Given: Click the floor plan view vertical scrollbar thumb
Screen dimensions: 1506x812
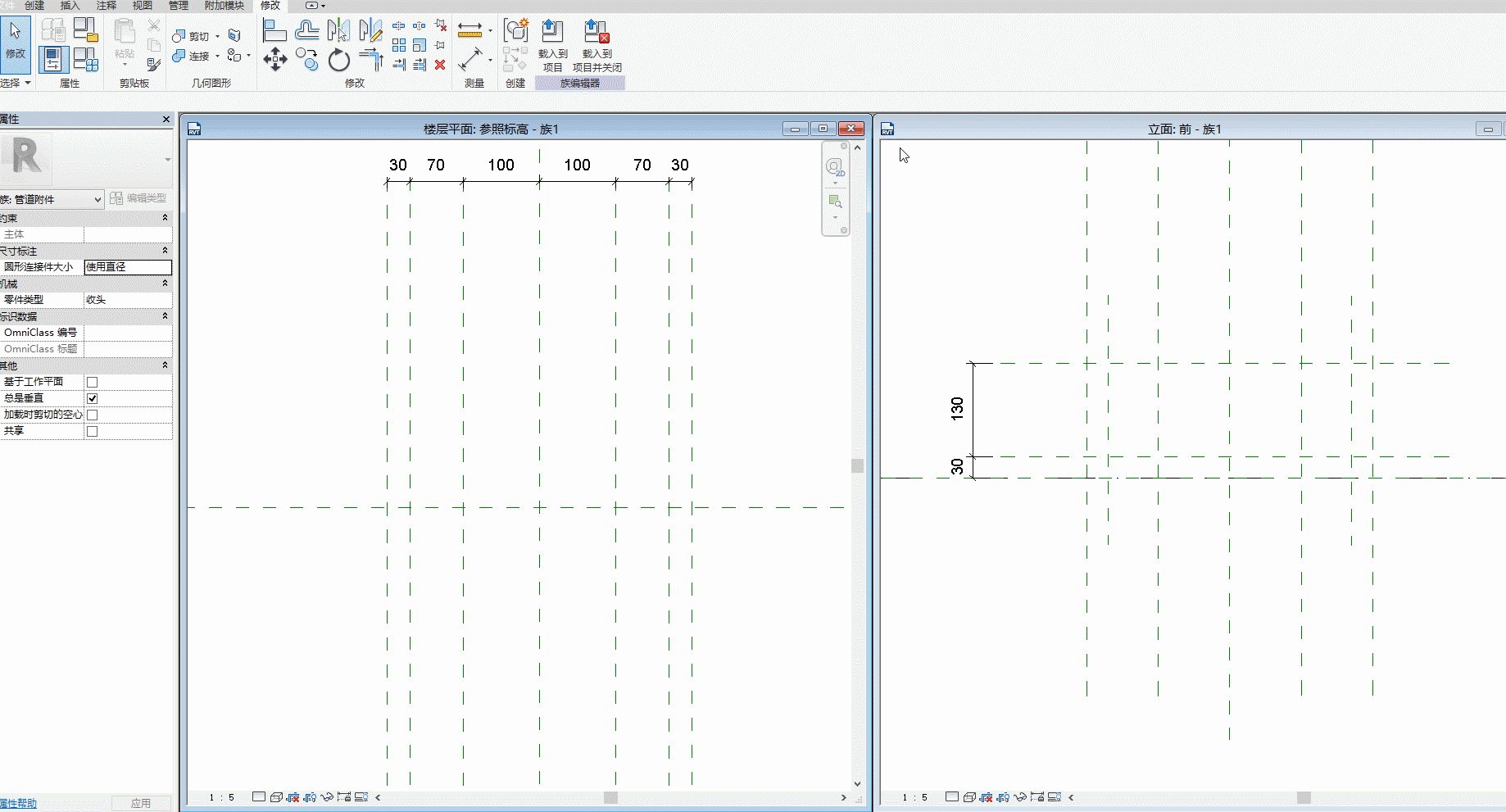Looking at the screenshot, I should pyautogui.click(x=857, y=465).
